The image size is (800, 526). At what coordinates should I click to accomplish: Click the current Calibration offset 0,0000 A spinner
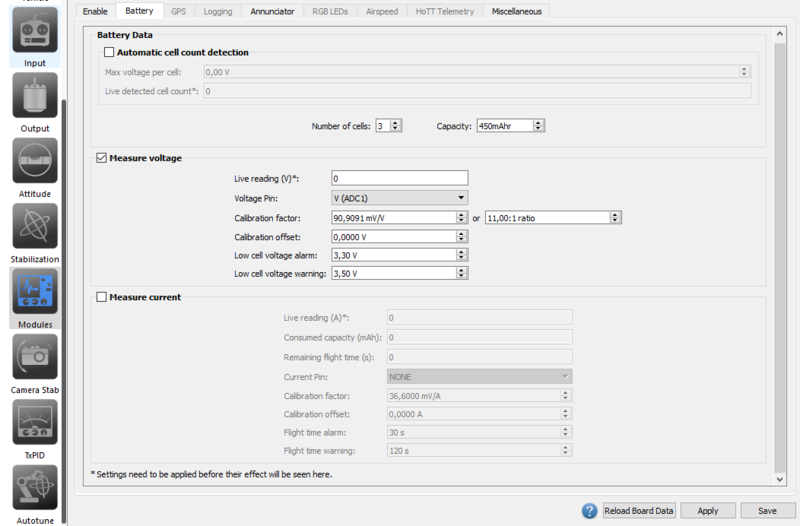[x=565, y=414]
